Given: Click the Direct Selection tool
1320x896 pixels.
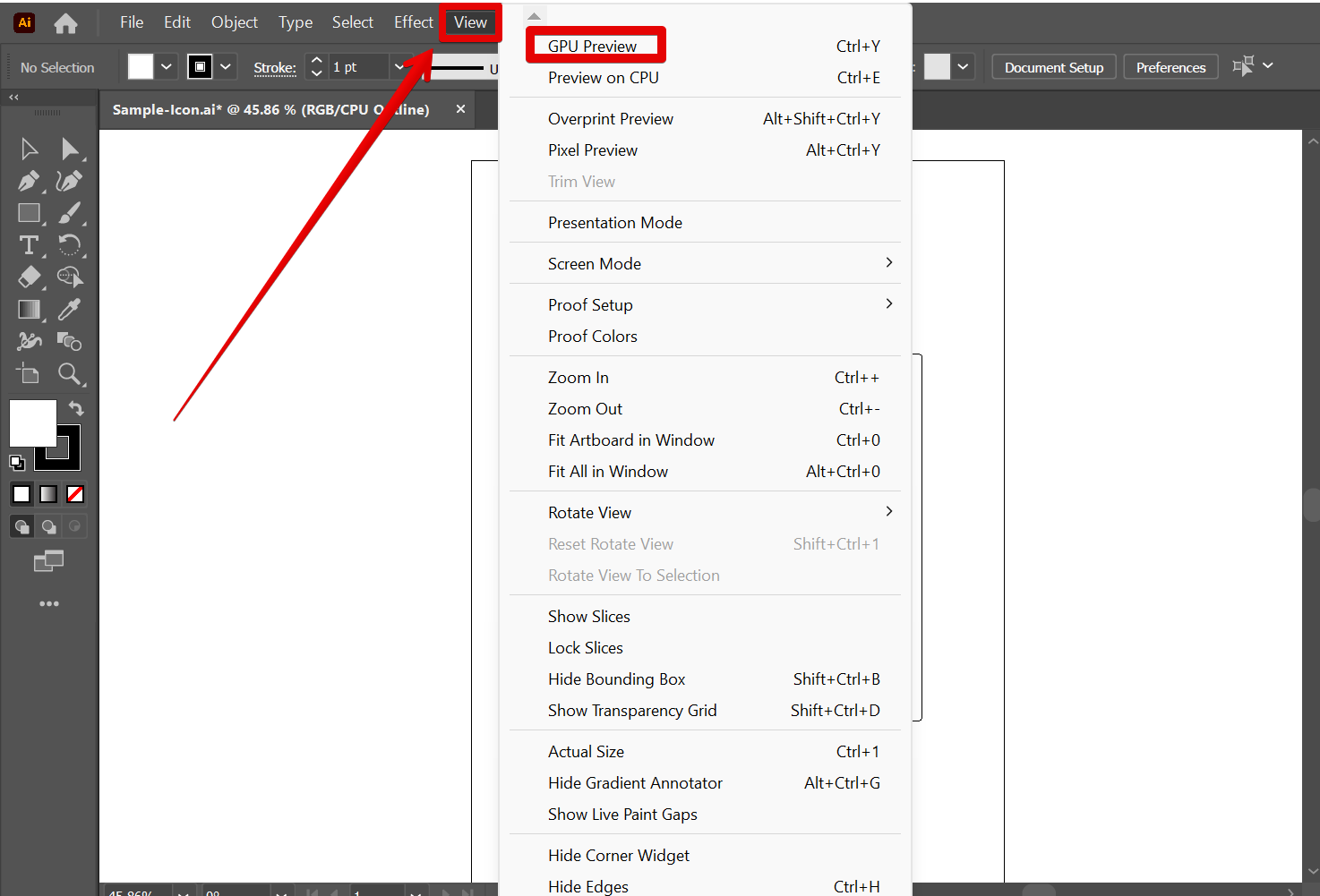Looking at the screenshot, I should (69, 149).
